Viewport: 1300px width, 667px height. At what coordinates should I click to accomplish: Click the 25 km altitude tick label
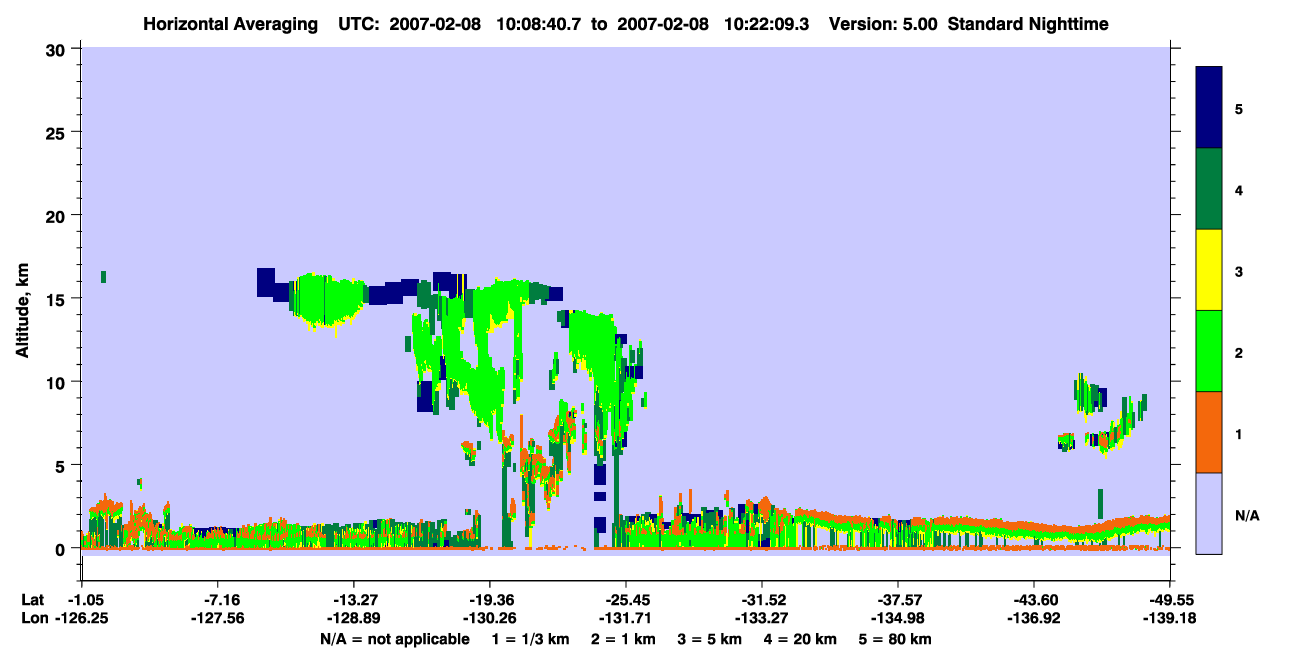(x=57, y=132)
